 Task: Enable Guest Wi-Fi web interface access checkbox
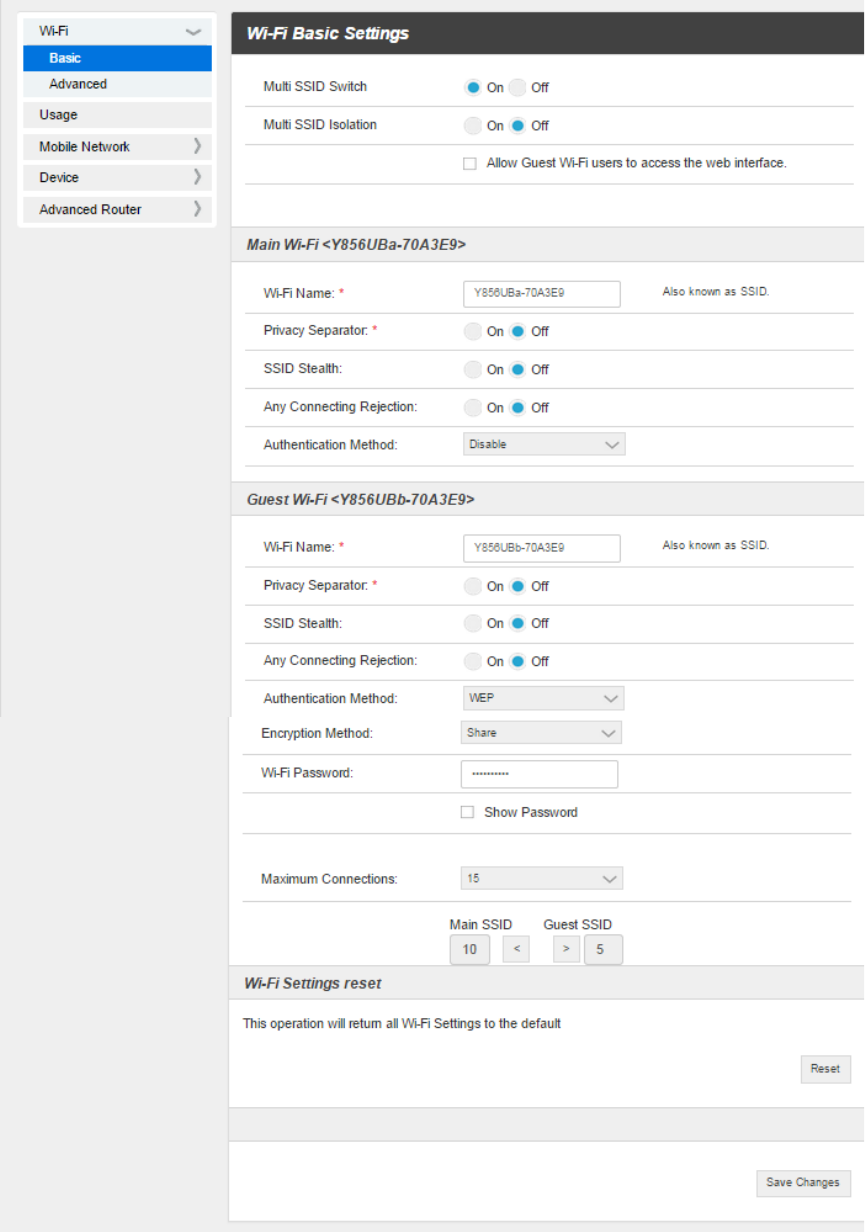470,163
